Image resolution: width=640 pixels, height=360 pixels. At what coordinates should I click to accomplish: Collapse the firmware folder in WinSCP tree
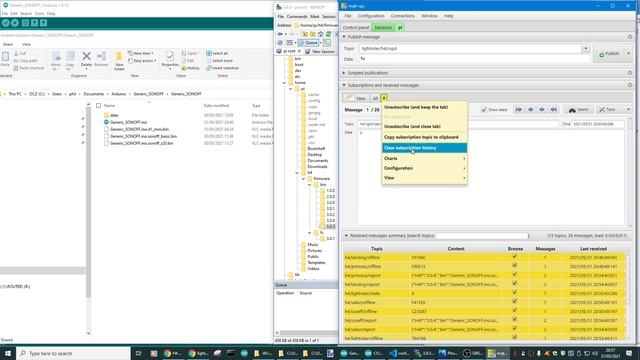coord(303,179)
